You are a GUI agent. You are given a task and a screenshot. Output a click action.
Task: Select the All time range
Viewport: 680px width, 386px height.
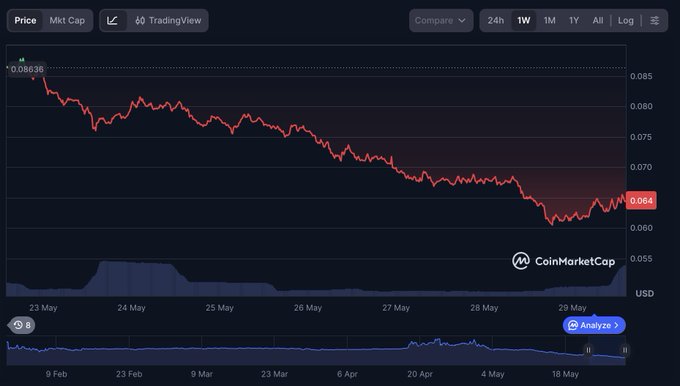(598, 20)
